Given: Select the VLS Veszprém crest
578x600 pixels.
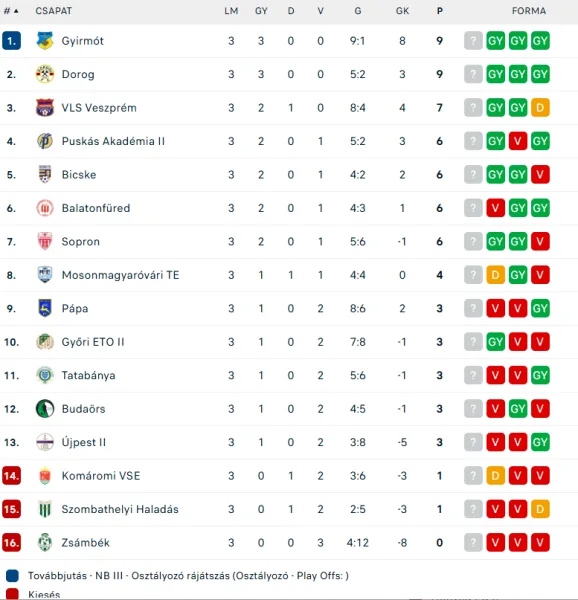Looking at the screenshot, I should (x=45, y=108).
